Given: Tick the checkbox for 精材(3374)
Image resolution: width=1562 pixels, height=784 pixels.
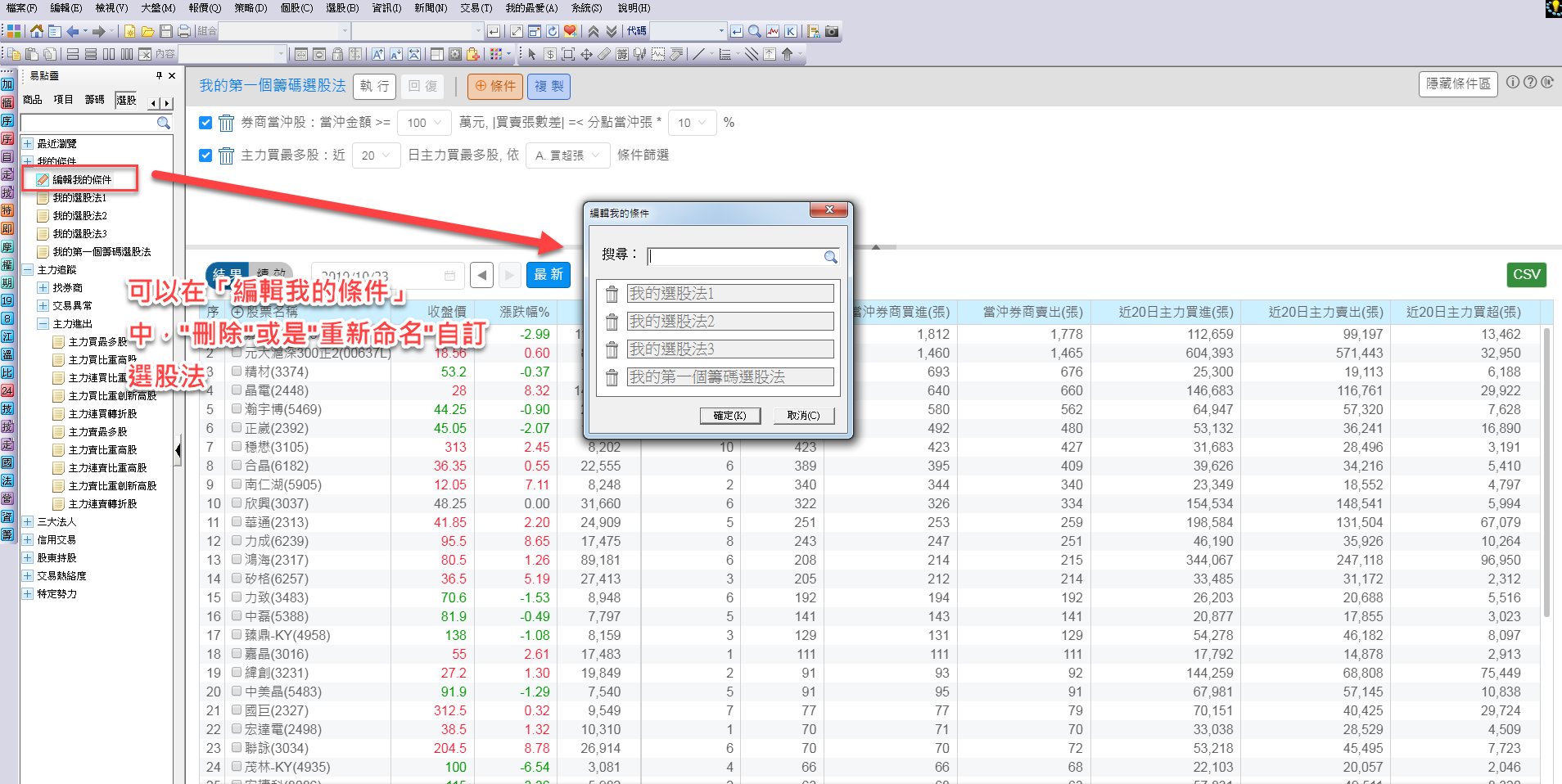Looking at the screenshot, I should [x=237, y=372].
